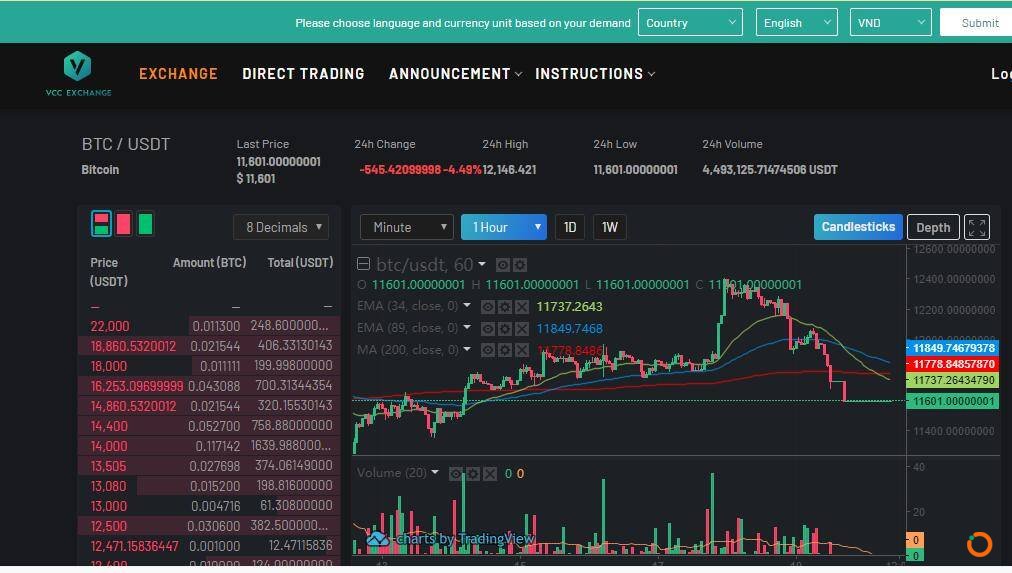Show both bids and asks order book view
This screenshot has height=573, width=1012.
coord(101,224)
